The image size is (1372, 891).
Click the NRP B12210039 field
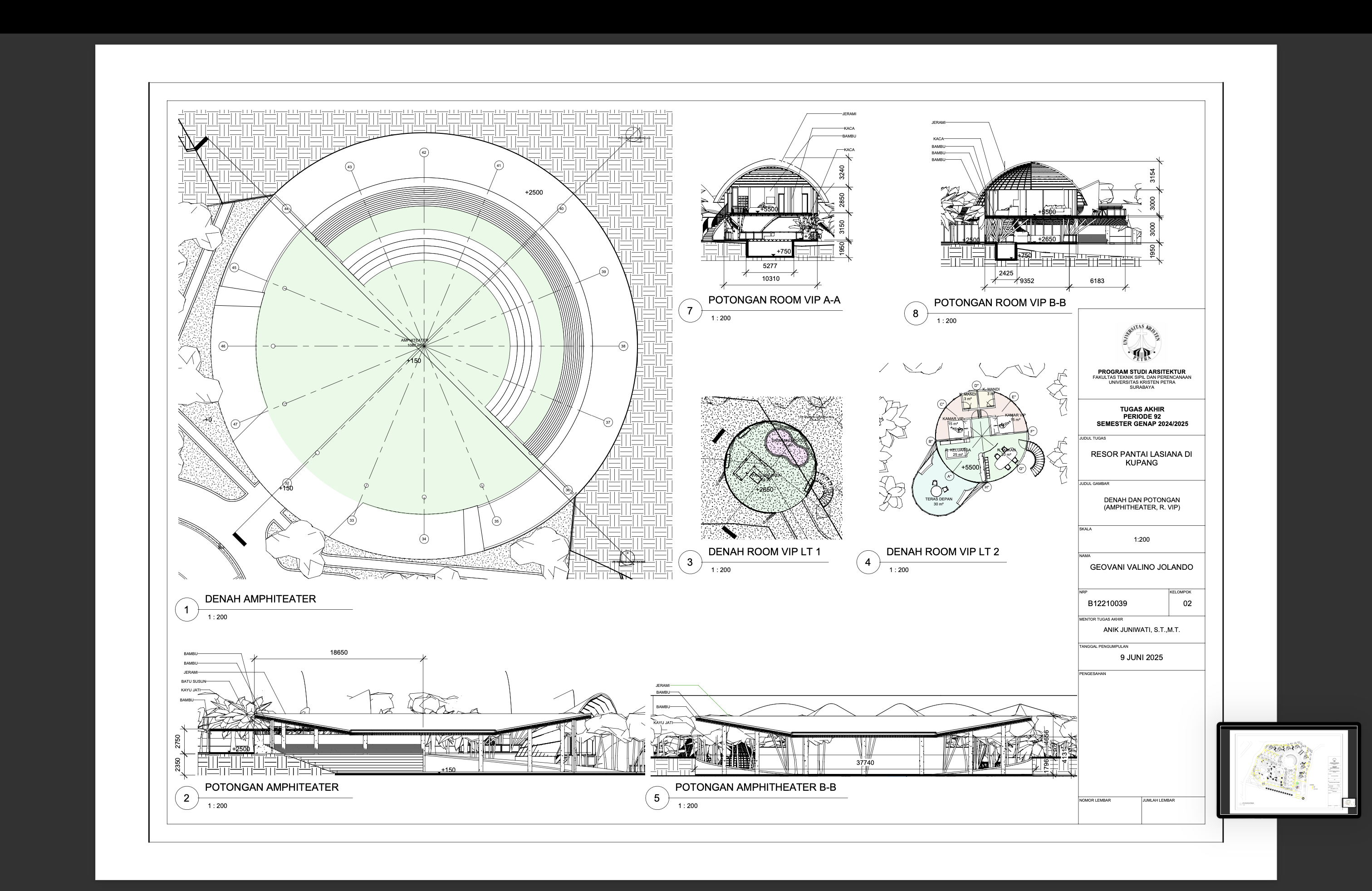click(x=1107, y=603)
